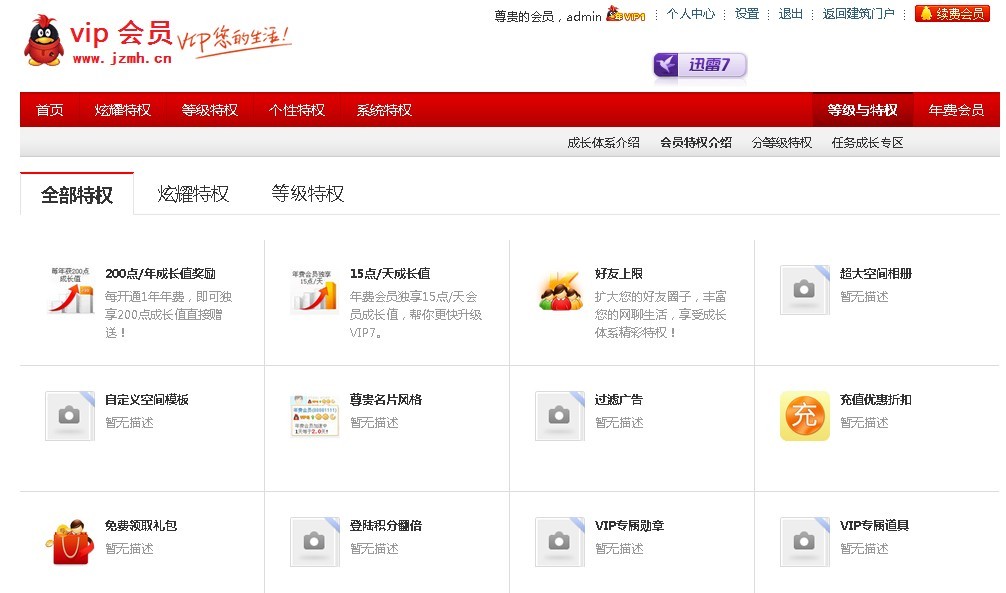Open 超大空间相册 title link
1006x593 pixels.
[x=876, y=273]
